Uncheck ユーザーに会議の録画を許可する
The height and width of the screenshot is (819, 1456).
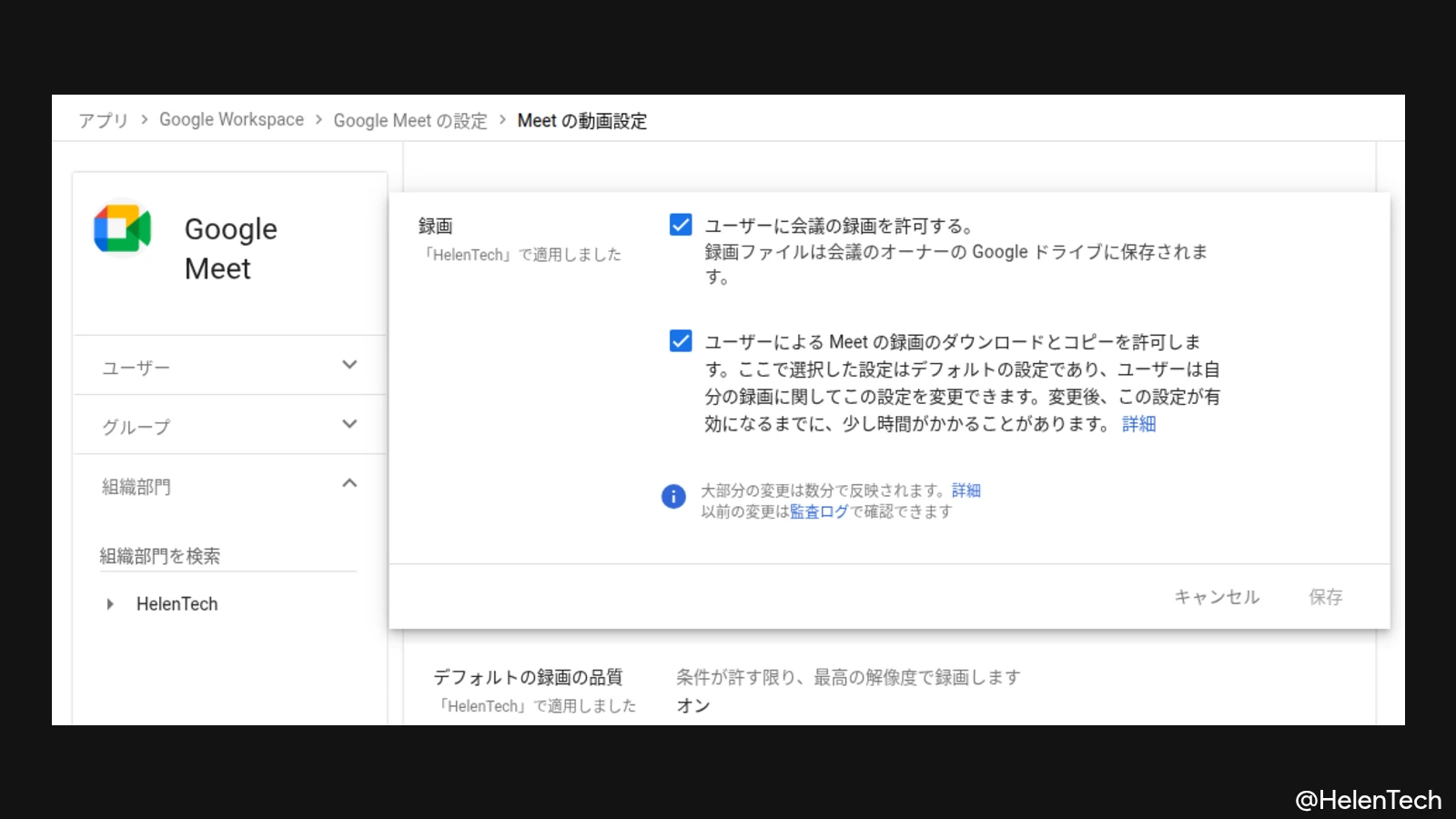pyautogui.click(x=681, y=224)
